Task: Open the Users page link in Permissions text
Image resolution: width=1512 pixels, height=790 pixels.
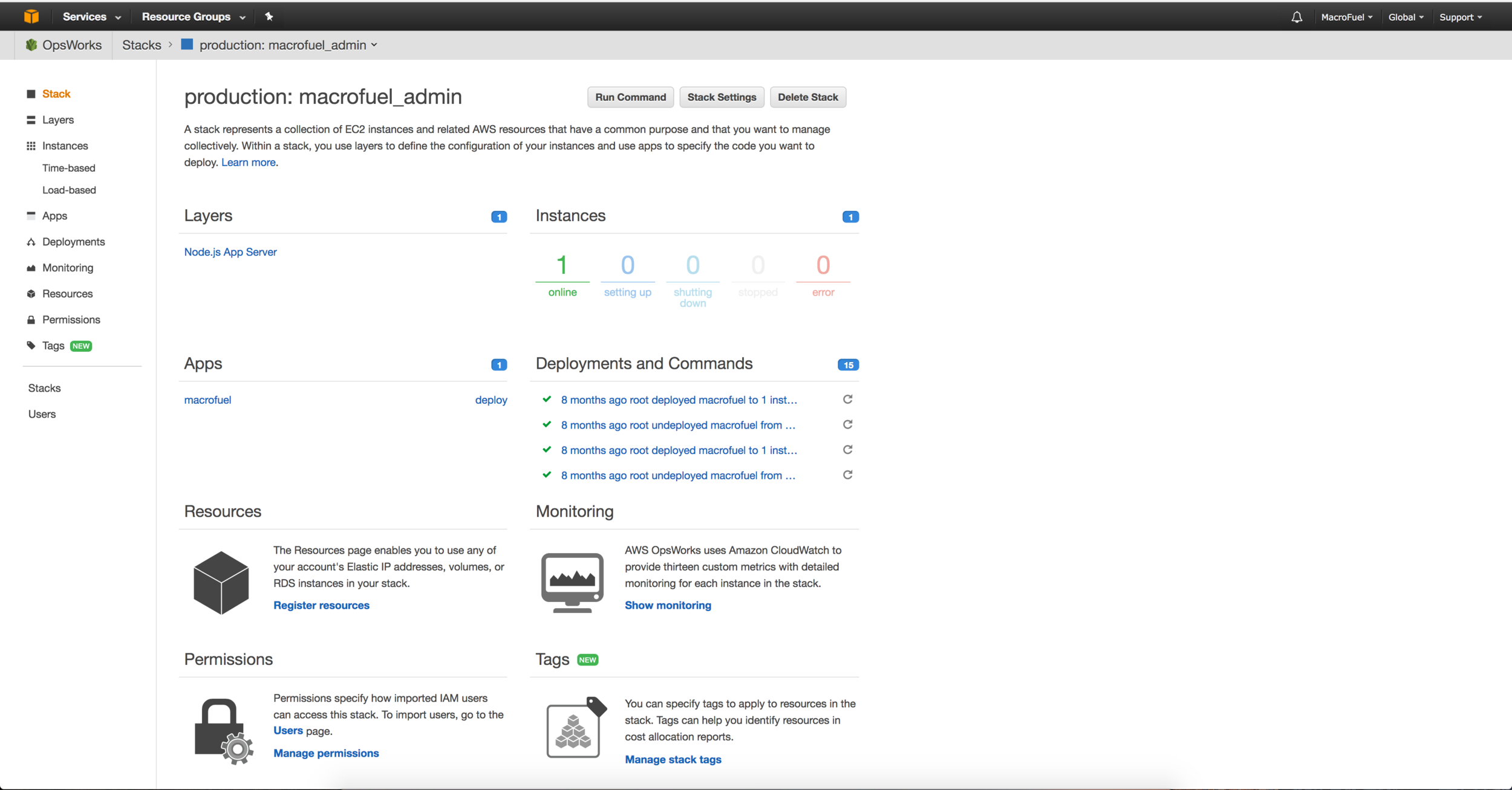Action: pos(288,730)
